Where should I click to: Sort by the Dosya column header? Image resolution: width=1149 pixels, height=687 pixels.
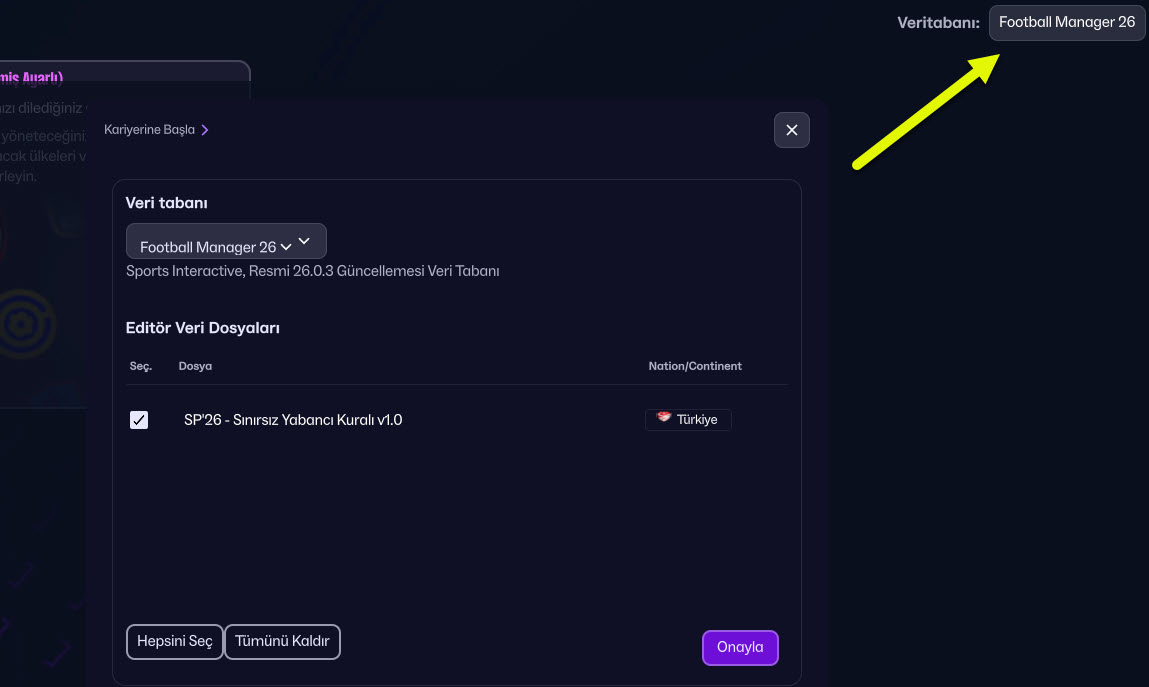195,366
